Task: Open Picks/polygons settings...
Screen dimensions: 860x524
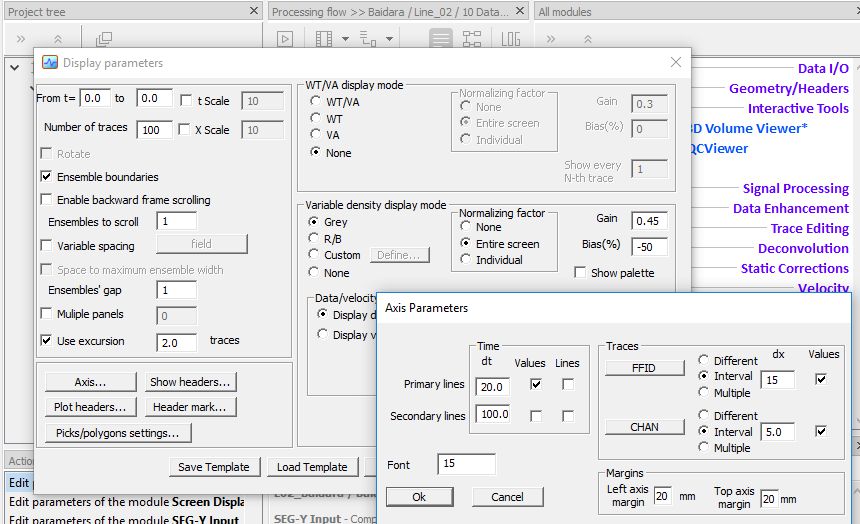Action: click(x=118, y=433)
